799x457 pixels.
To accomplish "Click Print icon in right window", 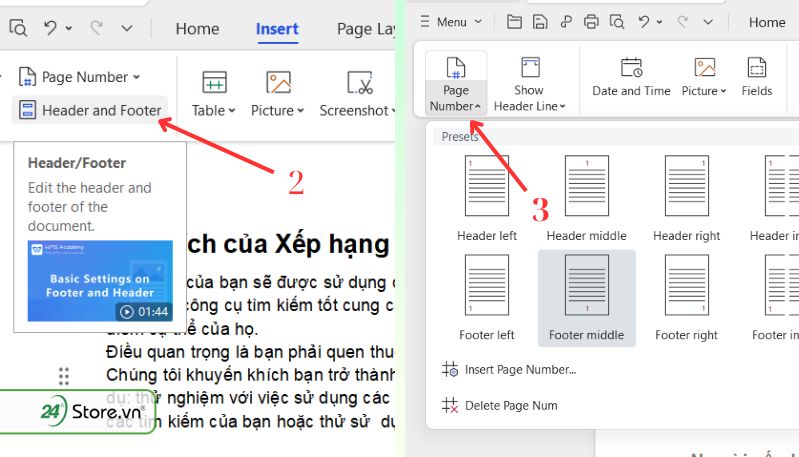I will pyautogui.click(x=591, y=21).
